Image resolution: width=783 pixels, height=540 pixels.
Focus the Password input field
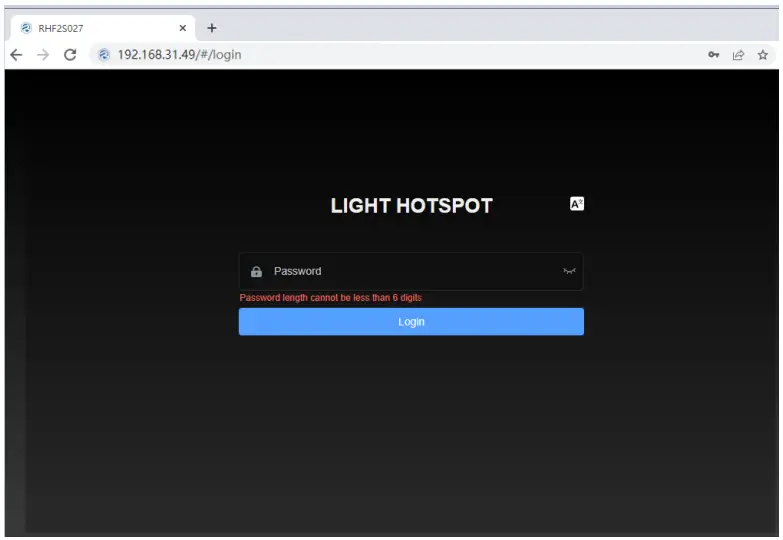tap(411, 272)
